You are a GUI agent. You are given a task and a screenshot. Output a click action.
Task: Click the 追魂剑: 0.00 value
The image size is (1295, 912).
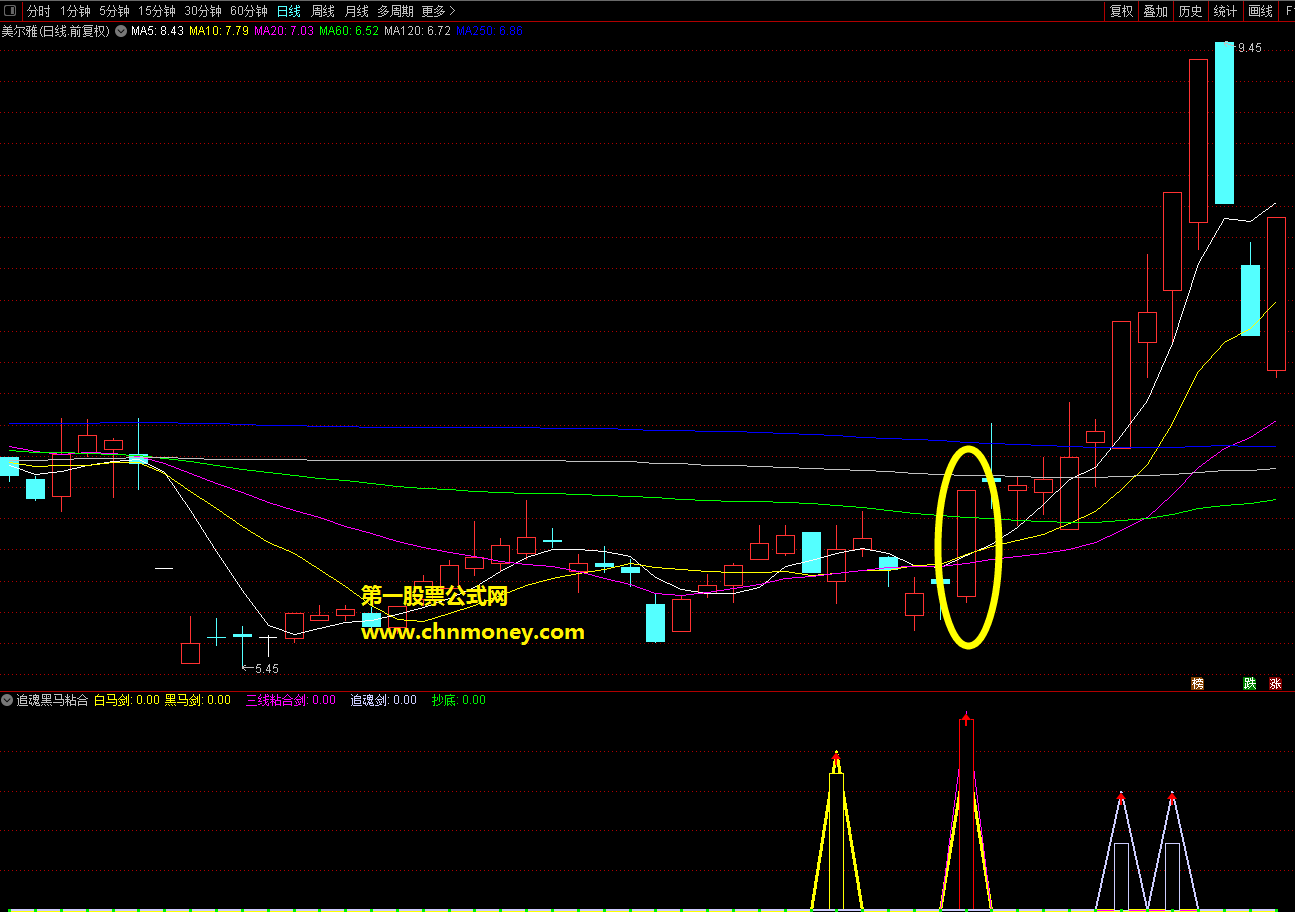pyautogui.click(x=383, y=700)
